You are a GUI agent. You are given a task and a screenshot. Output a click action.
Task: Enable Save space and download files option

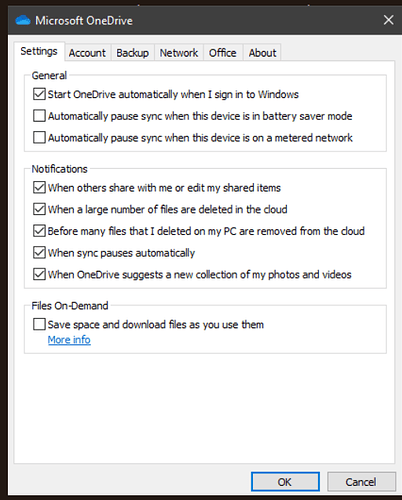pos(39,324)
